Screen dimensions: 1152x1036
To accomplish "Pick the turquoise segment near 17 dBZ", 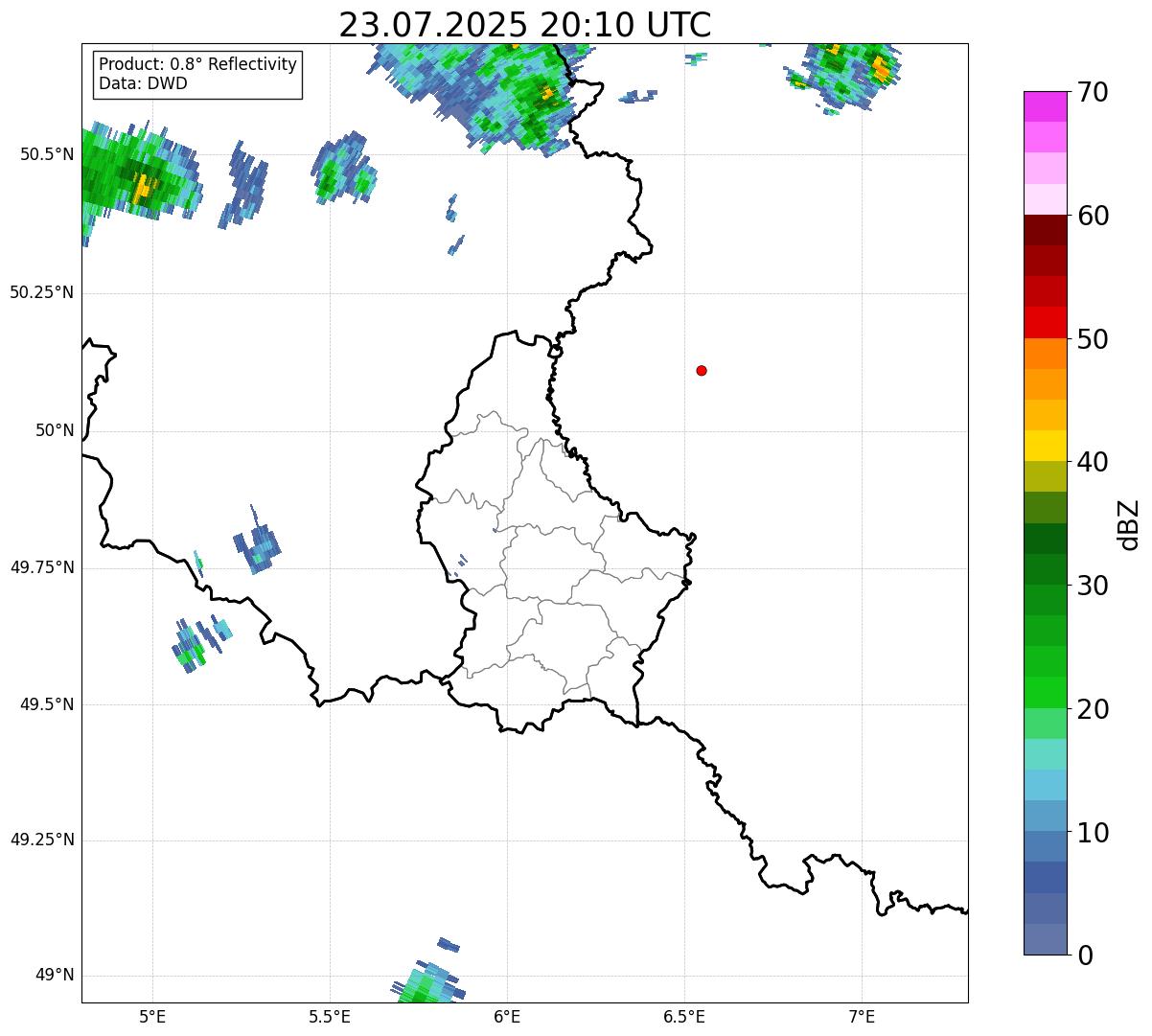I will point(1046,754).
